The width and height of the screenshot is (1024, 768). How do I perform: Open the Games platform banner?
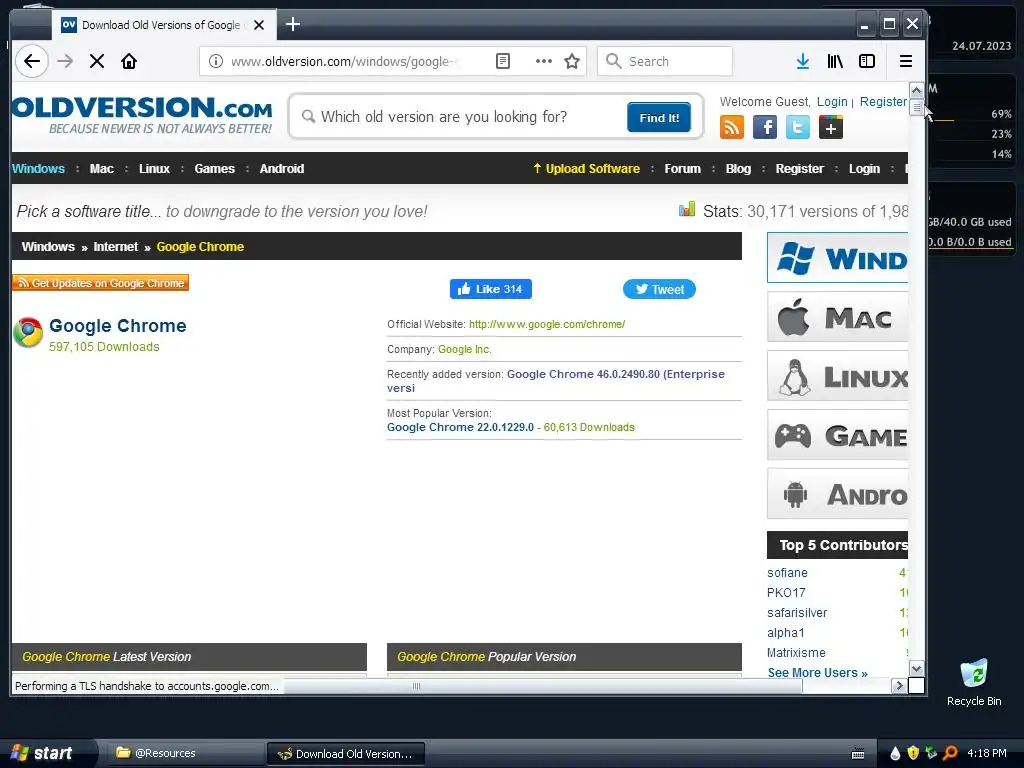point(838,434)
